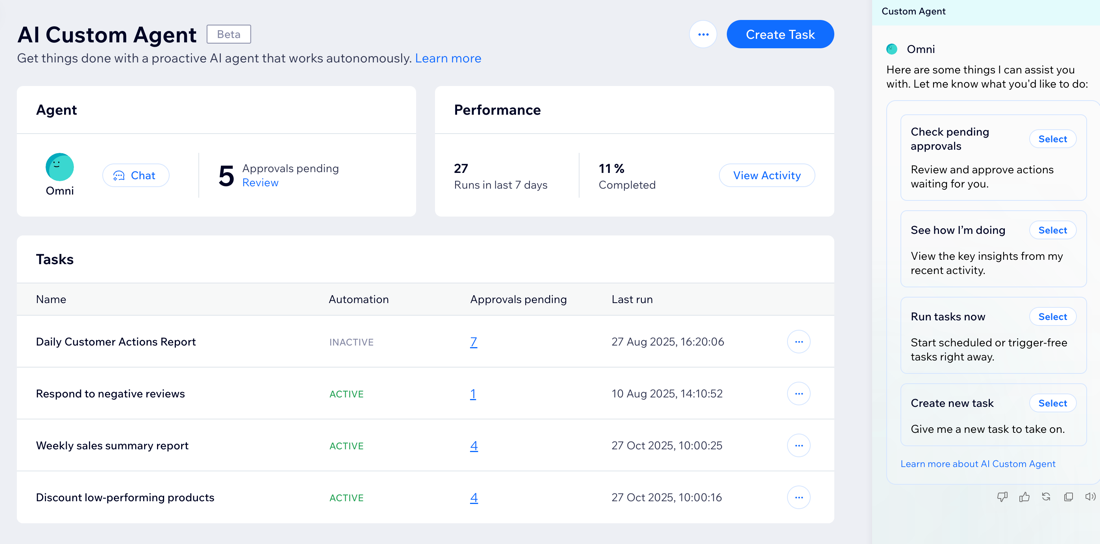Click the View Activity button
Image resolution: width=1100 pixels, height=544 pixels.
pos(766,175)
